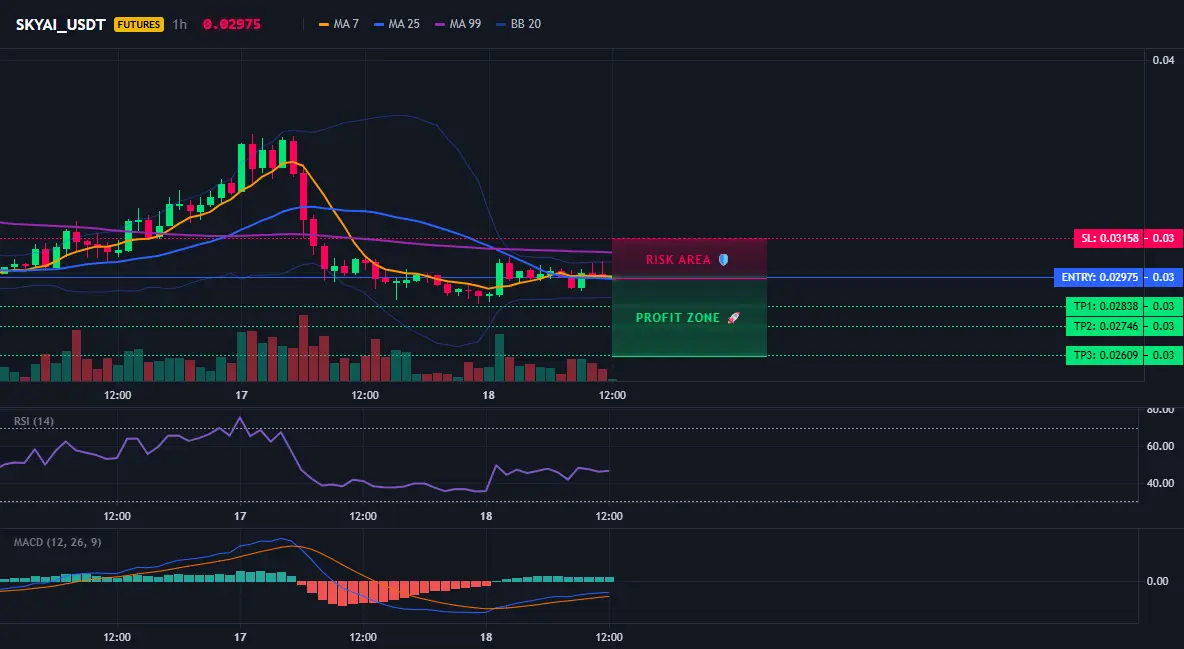Click the MA 99 legend entry
Image resolution: width=1184 pixels, height=649 pixels.
458,24
